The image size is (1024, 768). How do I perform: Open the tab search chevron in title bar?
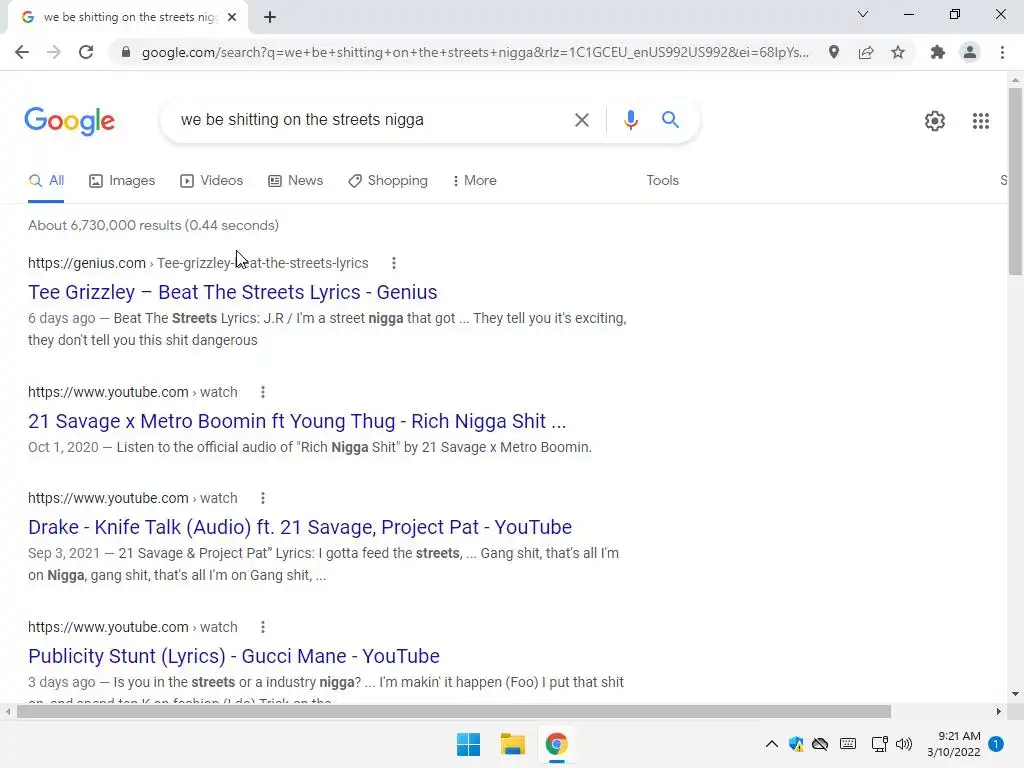coord(863,14)
